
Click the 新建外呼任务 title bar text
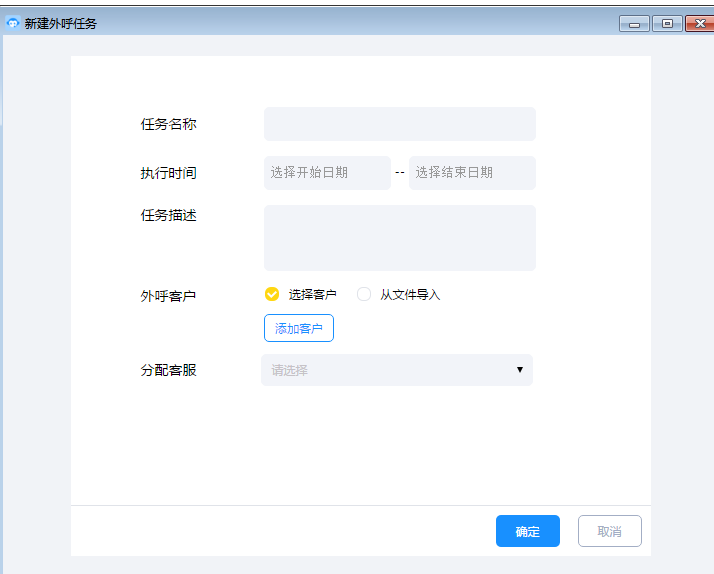pyautogui.click(x=61, y=23)
